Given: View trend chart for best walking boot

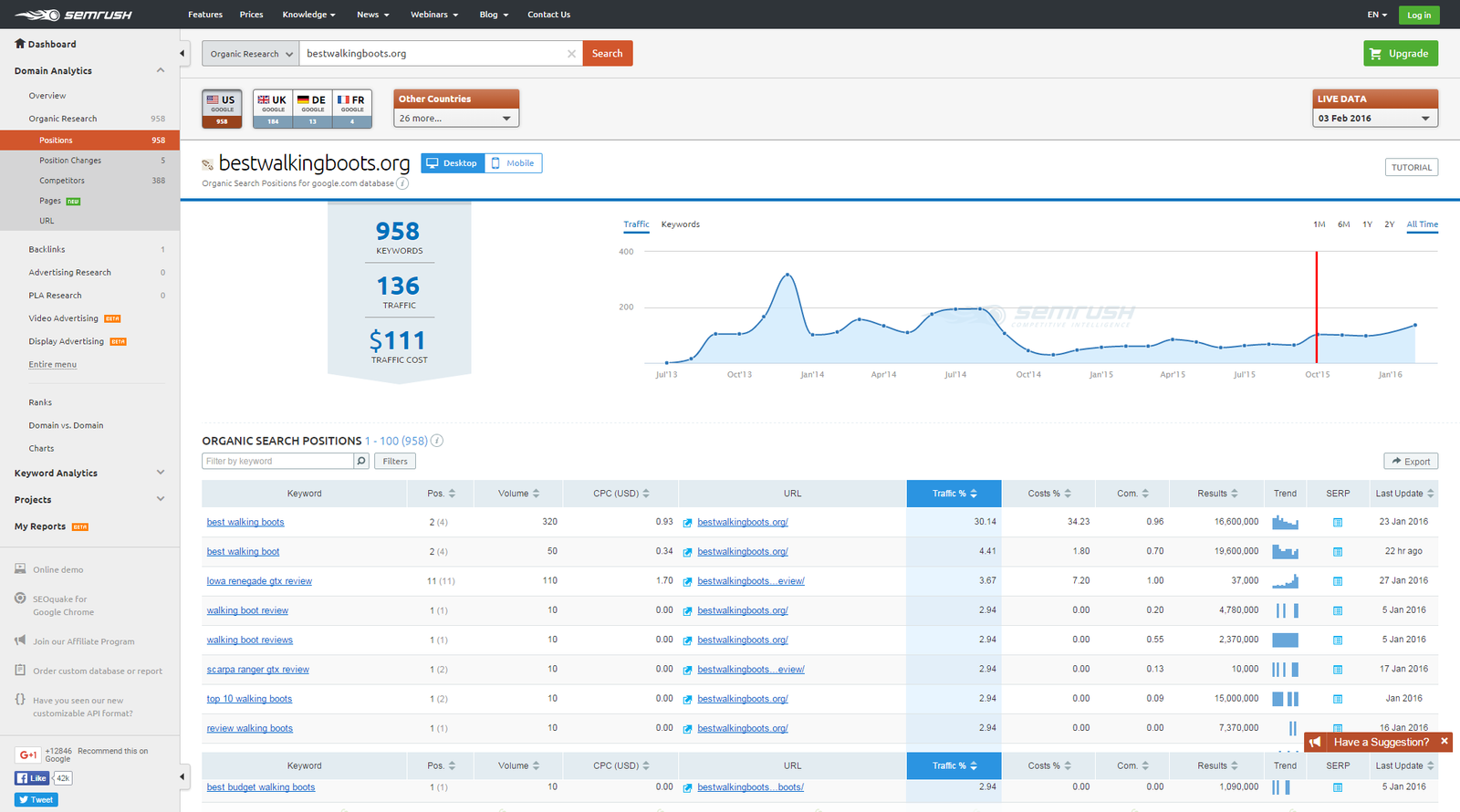Looking at the screenshot, I should click(1285, 551).
